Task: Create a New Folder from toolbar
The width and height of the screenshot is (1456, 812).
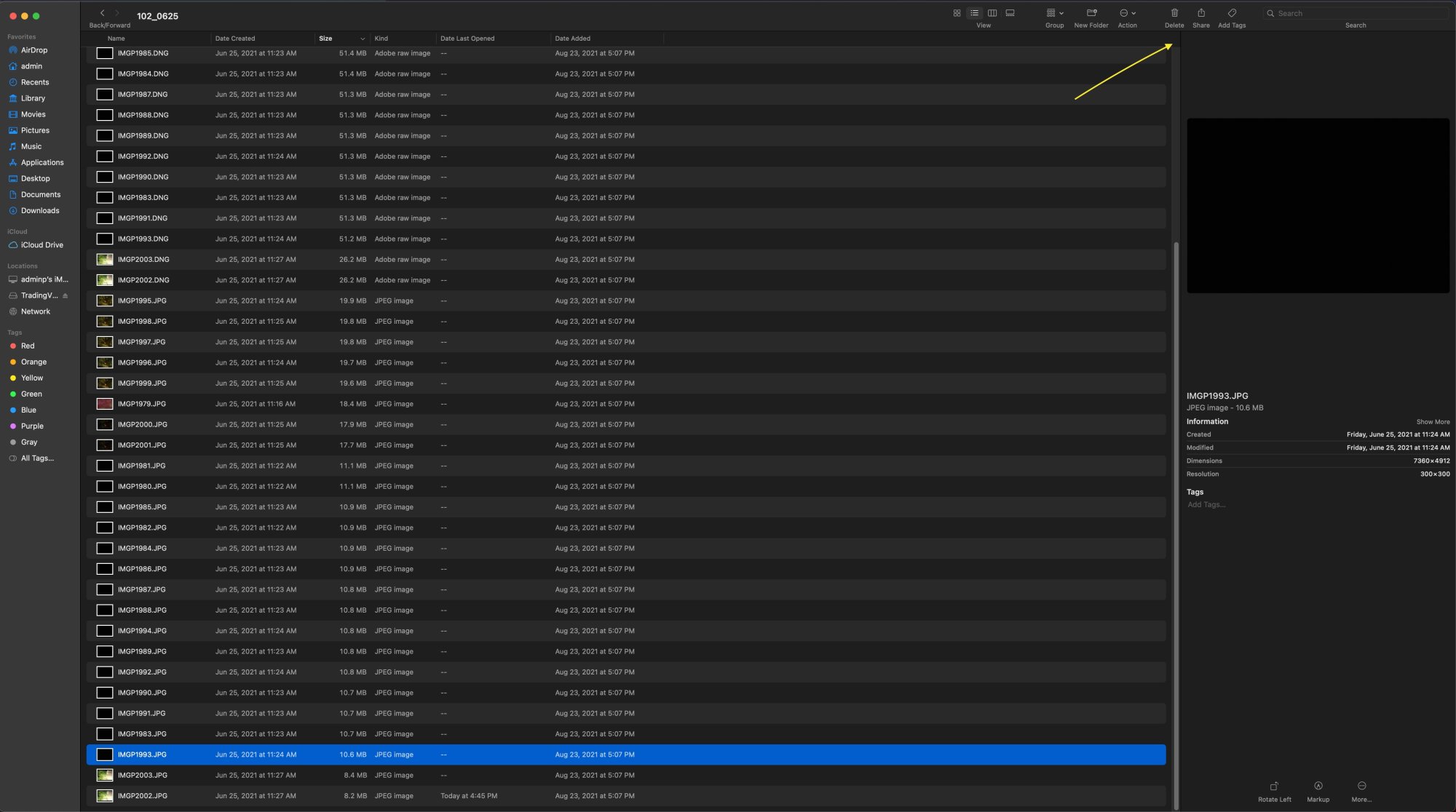Action: point(1091,13)
